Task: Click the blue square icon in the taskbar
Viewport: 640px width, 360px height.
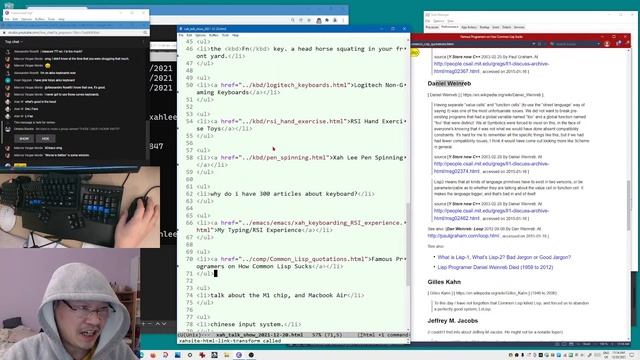Action: click(x=178, y=355)
